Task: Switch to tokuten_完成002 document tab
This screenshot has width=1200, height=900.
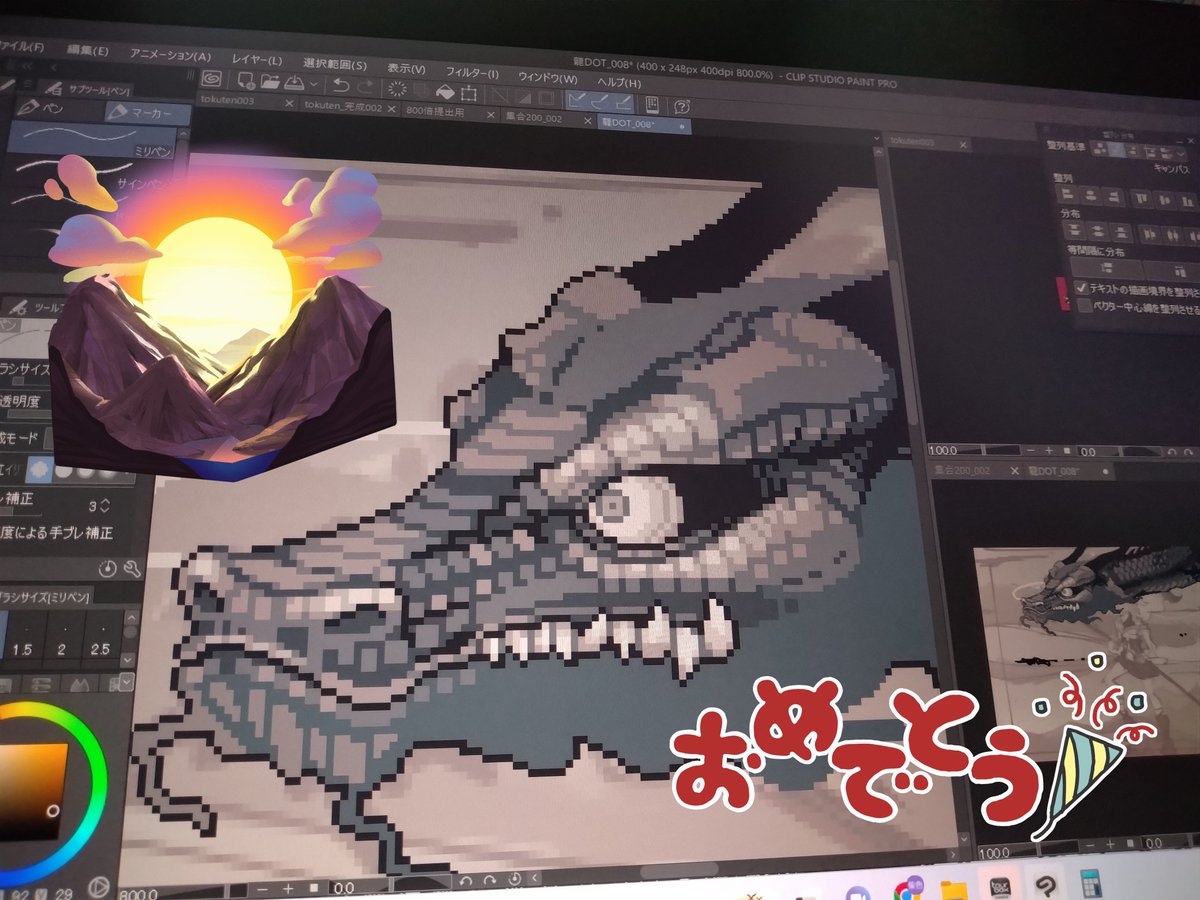Action: pyautogui.click(x=342, y=107)
